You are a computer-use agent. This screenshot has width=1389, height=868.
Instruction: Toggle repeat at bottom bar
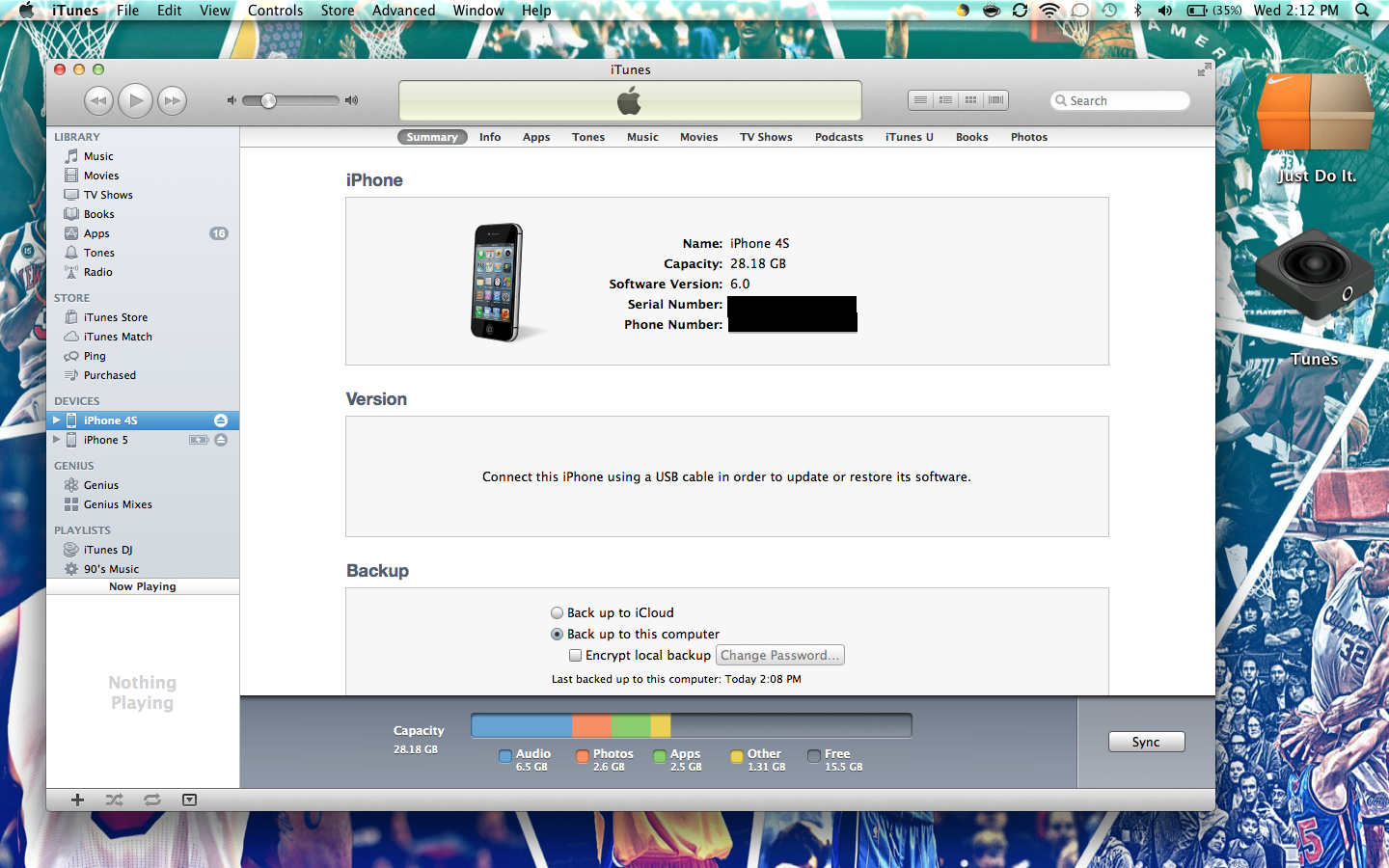pyautogui.click(x=152, y=800)
